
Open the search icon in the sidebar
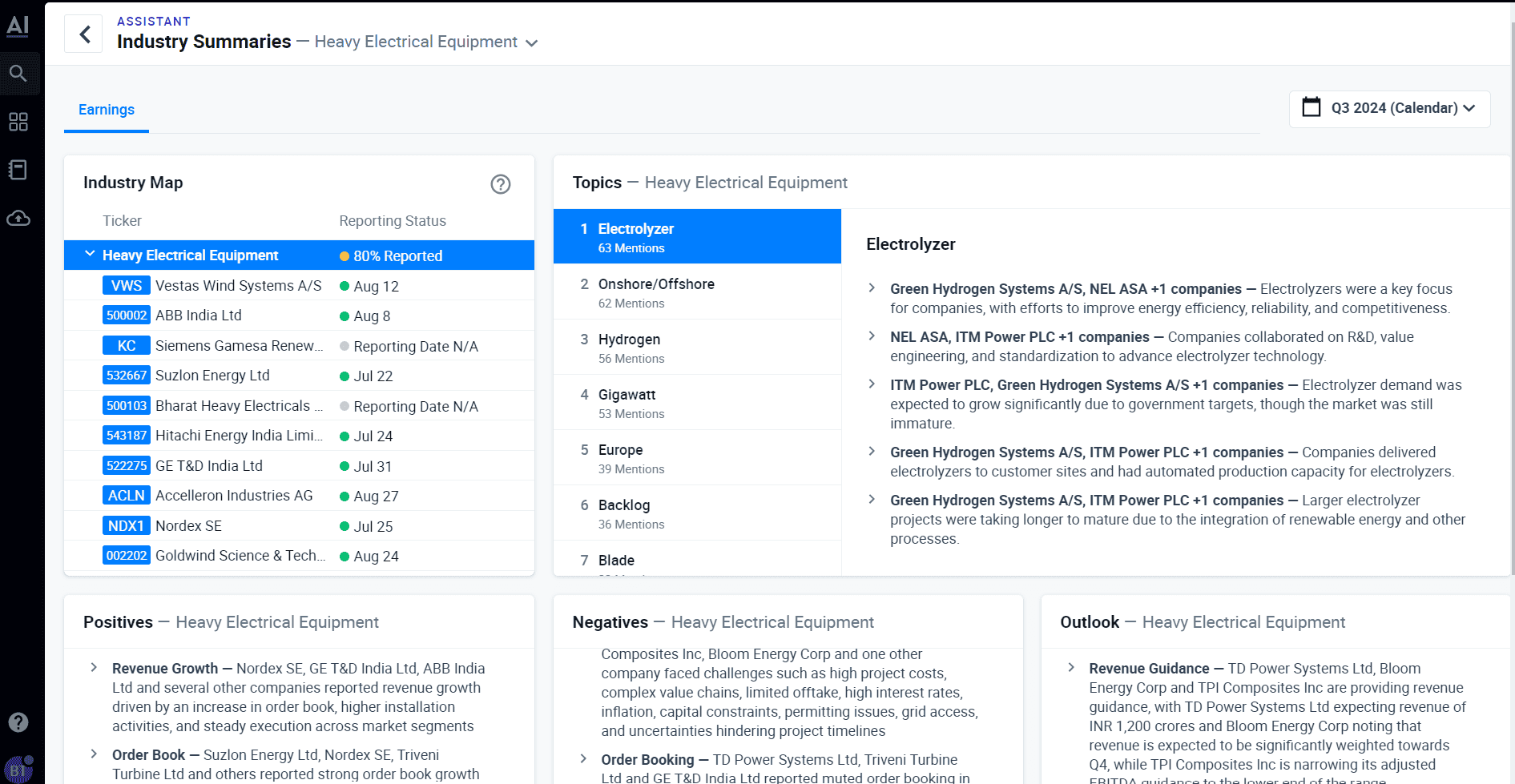tap(18, 74)
